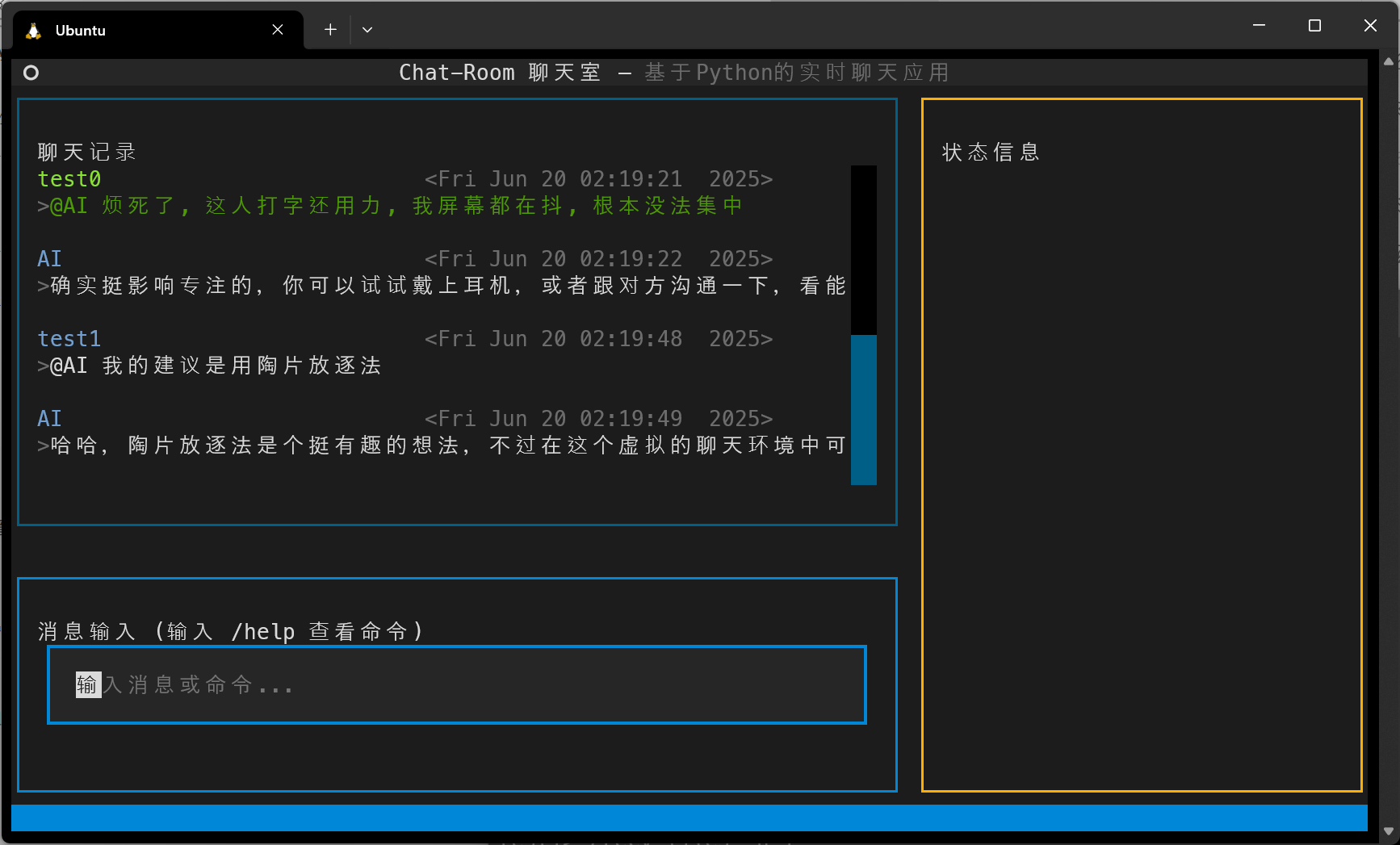
Task: Select test1 username in chat log
Action: (69, 339)
